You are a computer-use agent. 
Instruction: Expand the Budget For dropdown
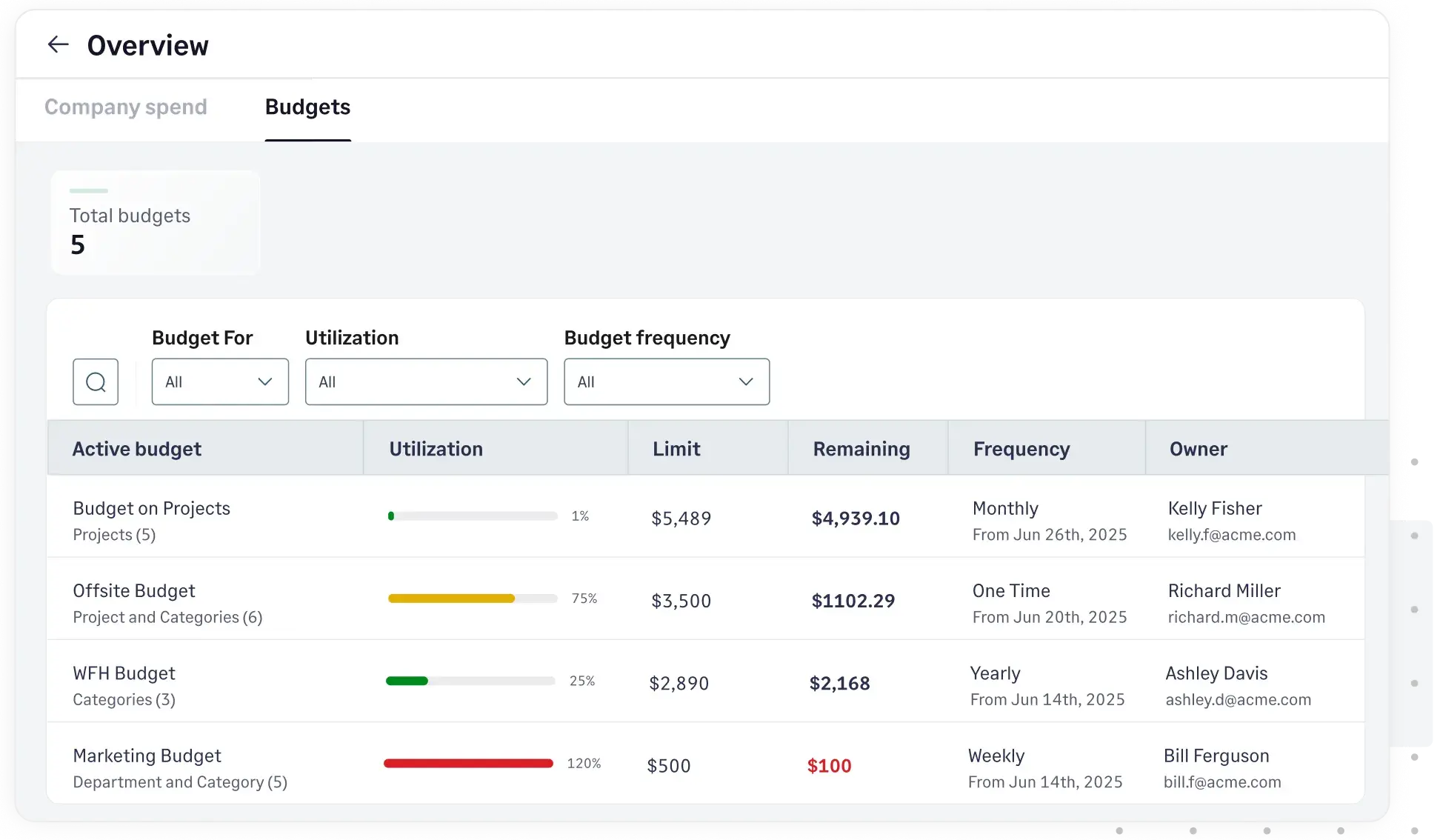click(x=219, y=381)
